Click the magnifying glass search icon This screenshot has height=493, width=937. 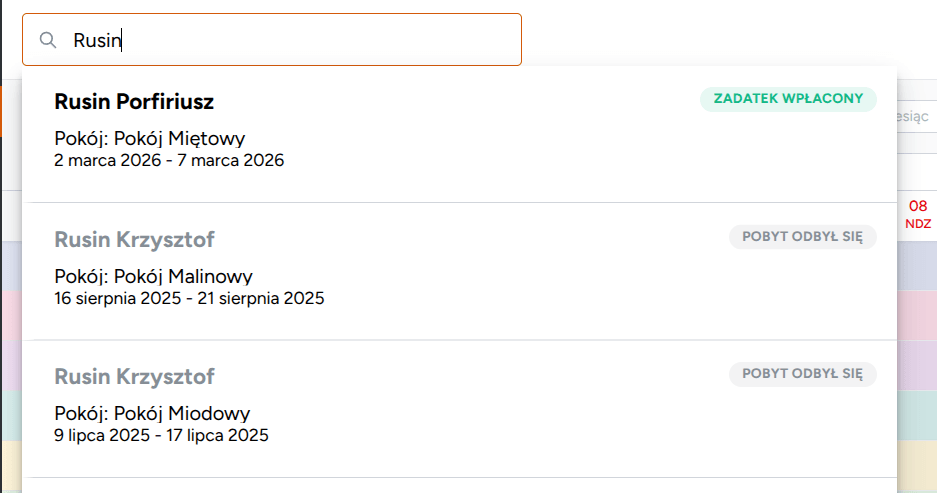[x=48, y=40]
